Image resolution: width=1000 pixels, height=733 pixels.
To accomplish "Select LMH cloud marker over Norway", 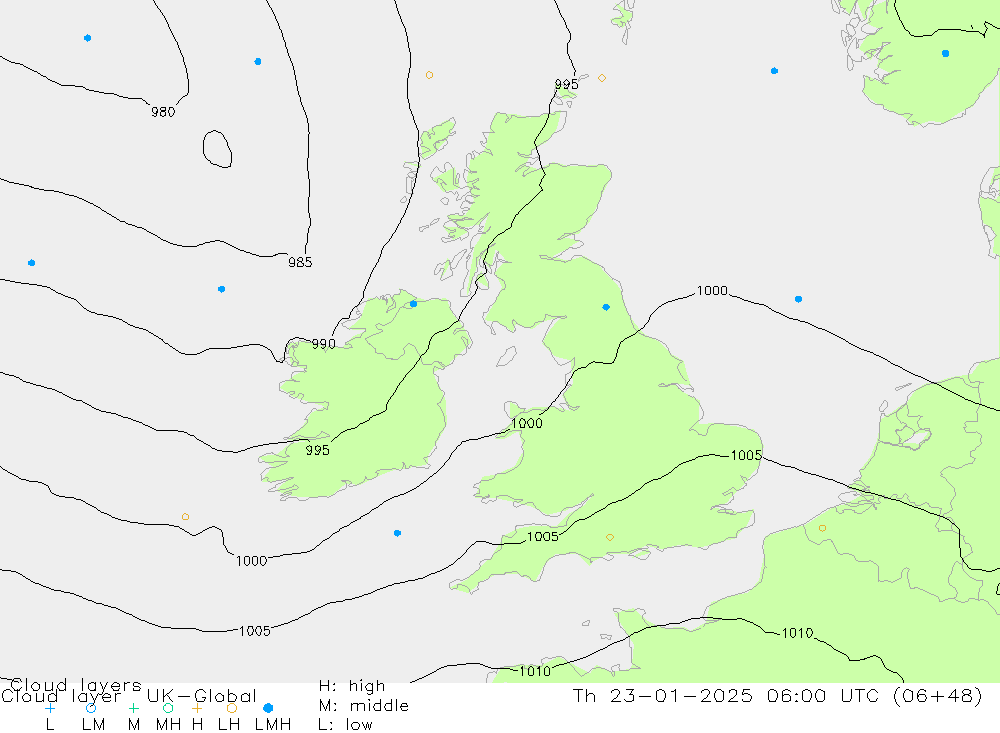I will coord(945,54).
